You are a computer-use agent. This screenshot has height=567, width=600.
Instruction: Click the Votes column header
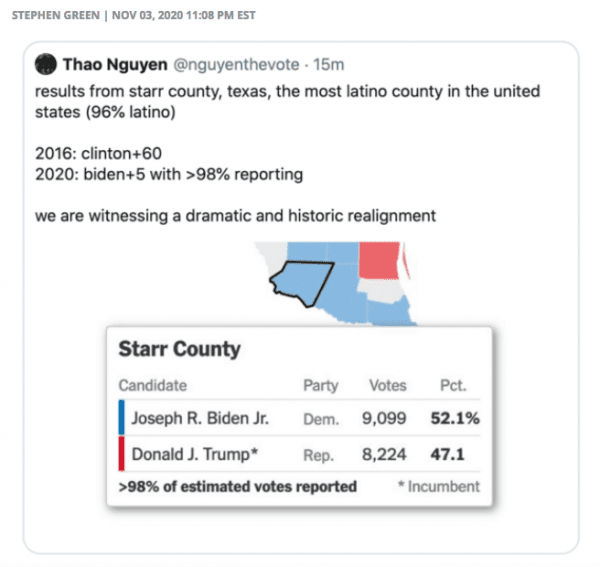(387, 385)
